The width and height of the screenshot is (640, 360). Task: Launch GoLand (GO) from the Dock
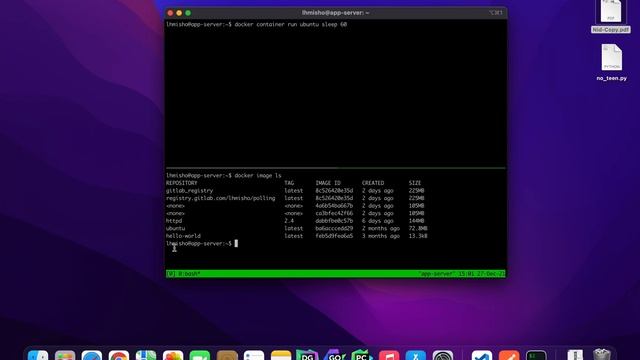(335, 355)
